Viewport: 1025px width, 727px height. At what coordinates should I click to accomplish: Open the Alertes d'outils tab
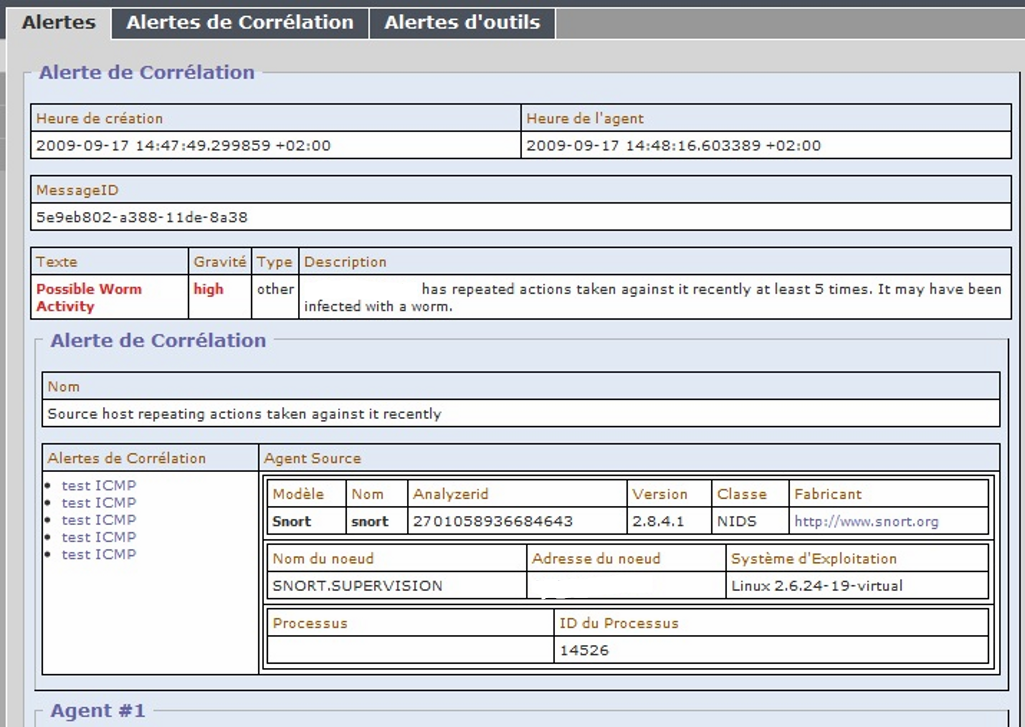point(462,22)
